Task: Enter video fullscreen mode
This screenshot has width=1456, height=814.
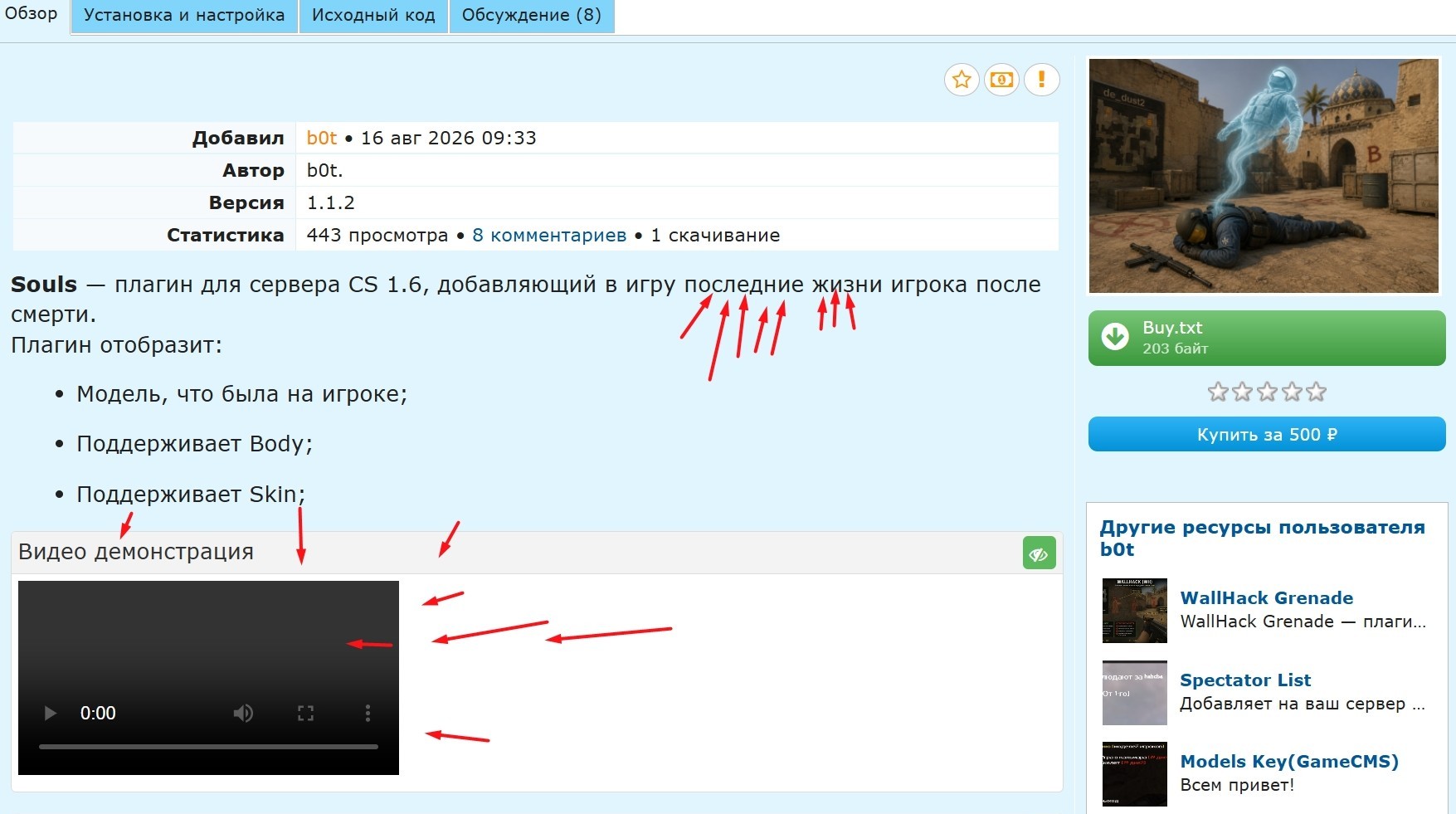Action: pos(305,713)
